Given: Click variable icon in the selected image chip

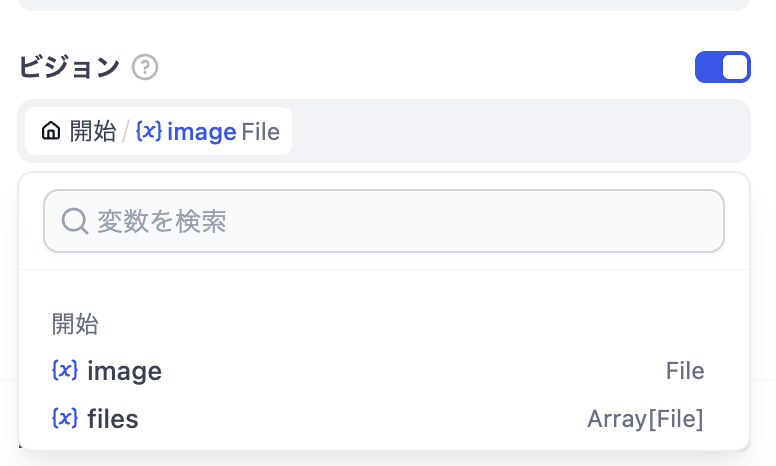Looking at the screenshot, I should pyautogui.click(x=149, y=131).
